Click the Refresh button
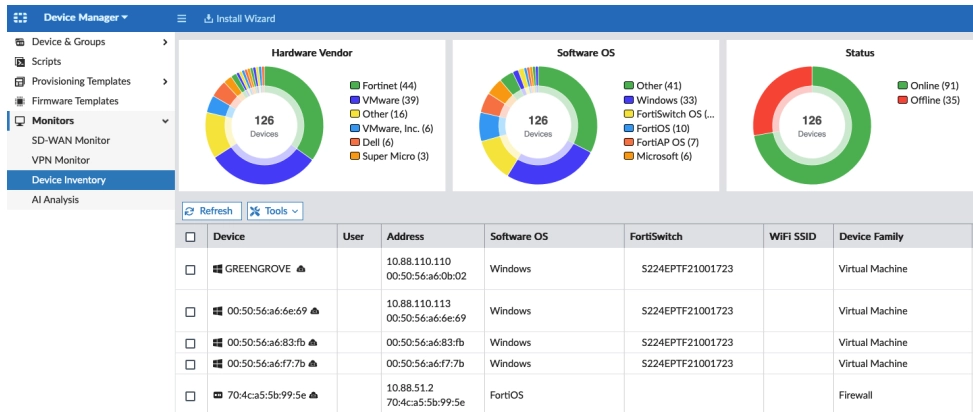The image size is (973, 412). (x=212, y=211)
